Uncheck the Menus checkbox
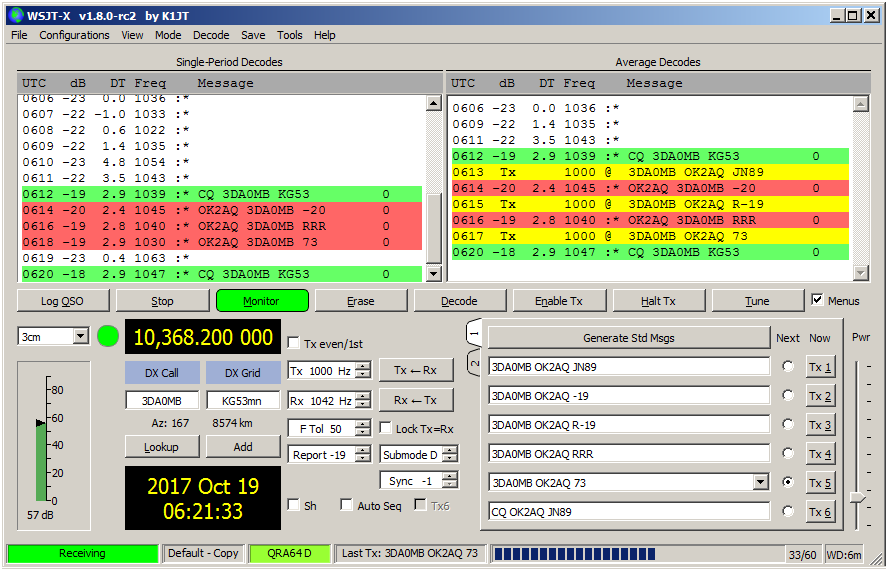 pyautogui.click(x=817, y=300)
